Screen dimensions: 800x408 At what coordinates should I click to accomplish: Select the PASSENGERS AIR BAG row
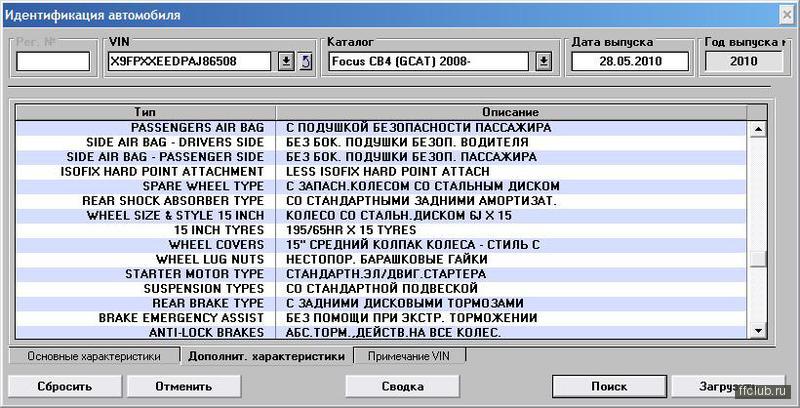pos(380,128)
